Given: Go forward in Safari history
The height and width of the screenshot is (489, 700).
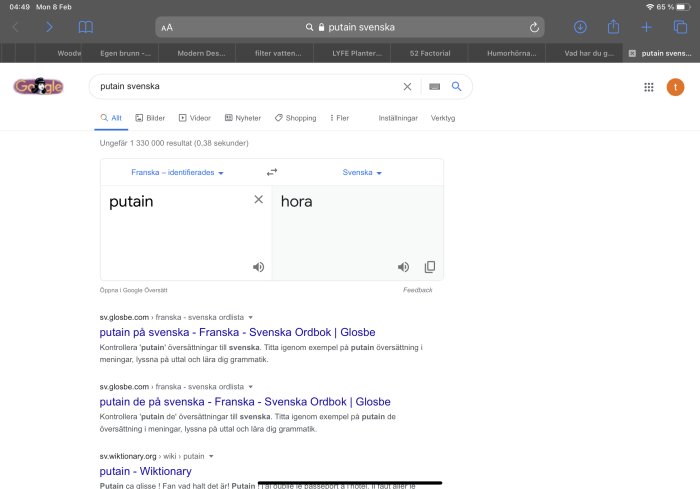Looking at the screenshot, I should click(x=49, y=27).
